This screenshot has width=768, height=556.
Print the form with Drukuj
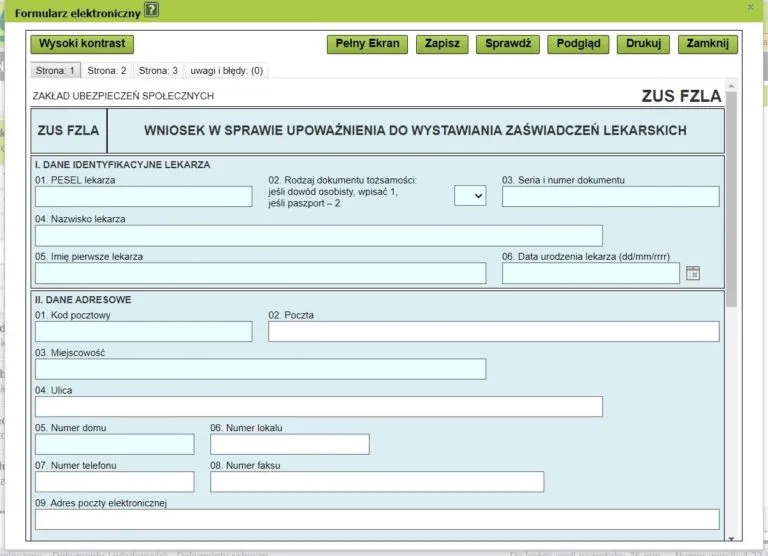(643, 44)
